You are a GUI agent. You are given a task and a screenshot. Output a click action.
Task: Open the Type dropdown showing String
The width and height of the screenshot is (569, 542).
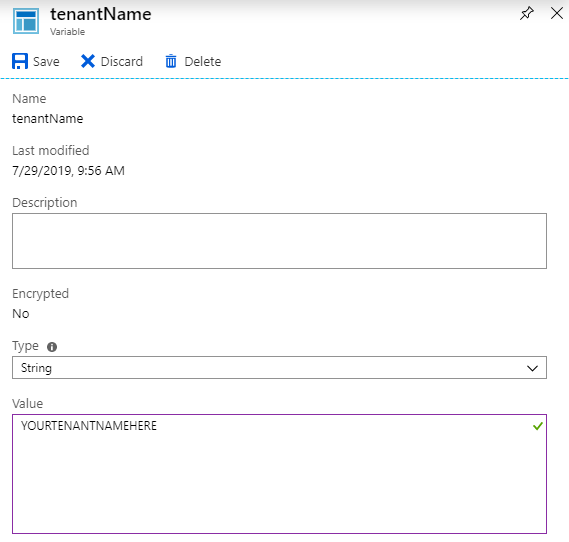pyautogui.click(x=279, y=368)
